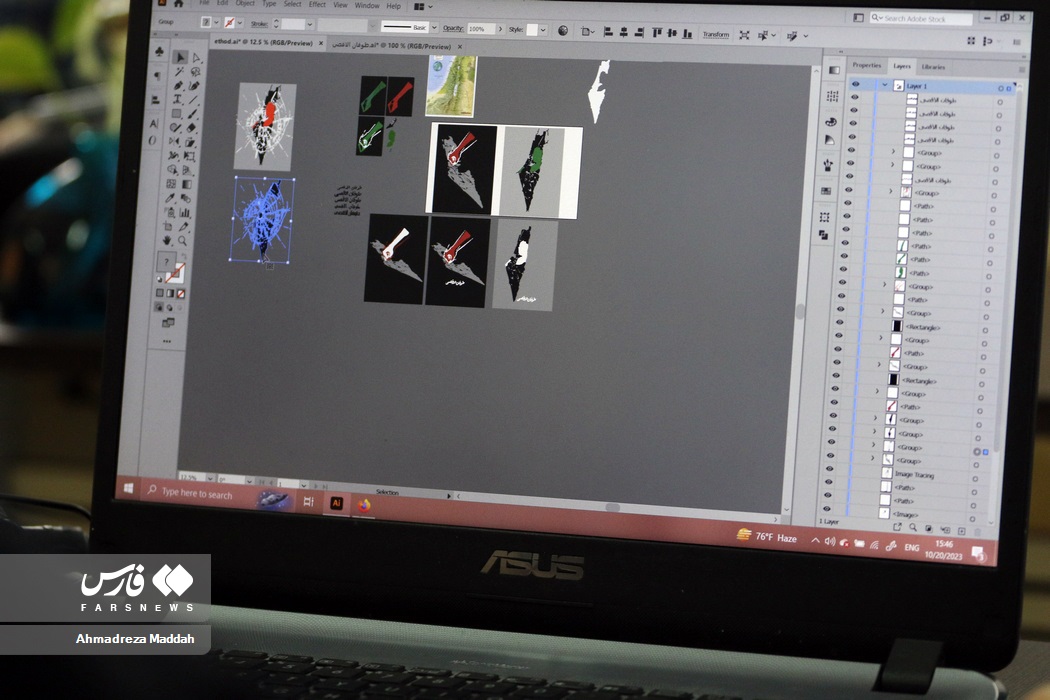This screenshot has height=700, width=1050.
Task: Open the Pathfinder panel icon in dock
Action: point(823,235)
